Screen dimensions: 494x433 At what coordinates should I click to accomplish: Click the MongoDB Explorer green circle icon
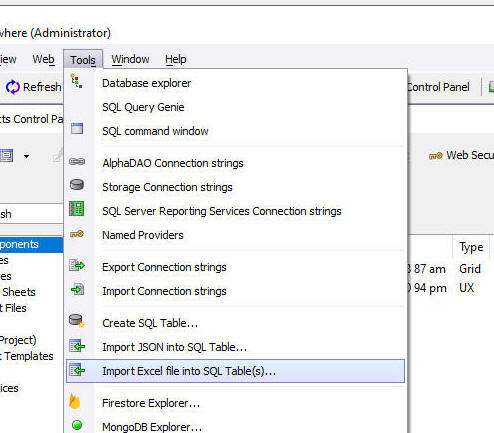pyautogui.click(x=77, y=425)
